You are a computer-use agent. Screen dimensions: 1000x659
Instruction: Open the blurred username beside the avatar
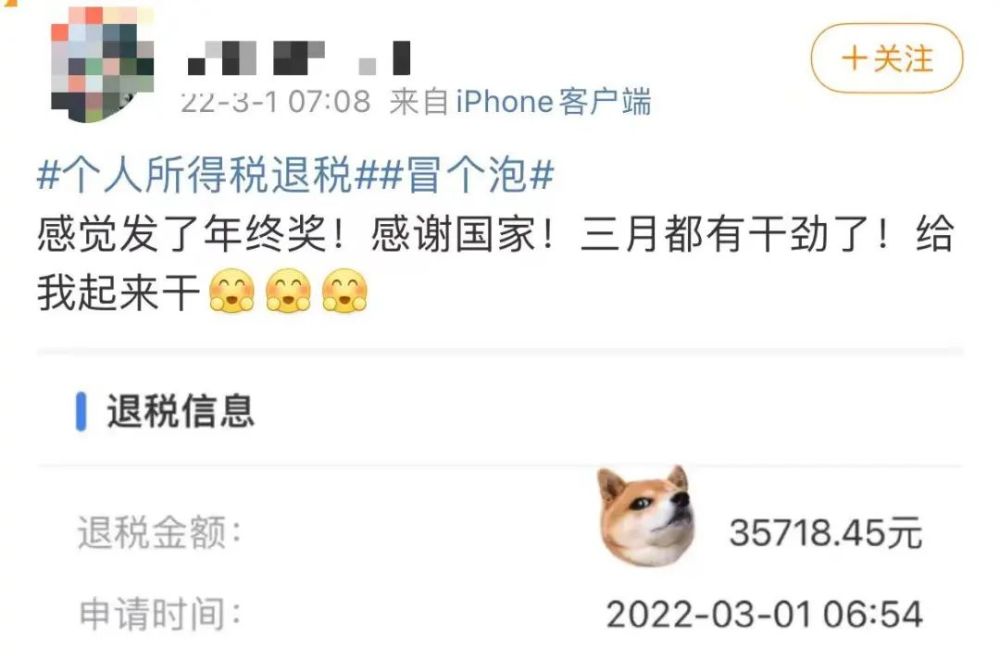(298, 58)
